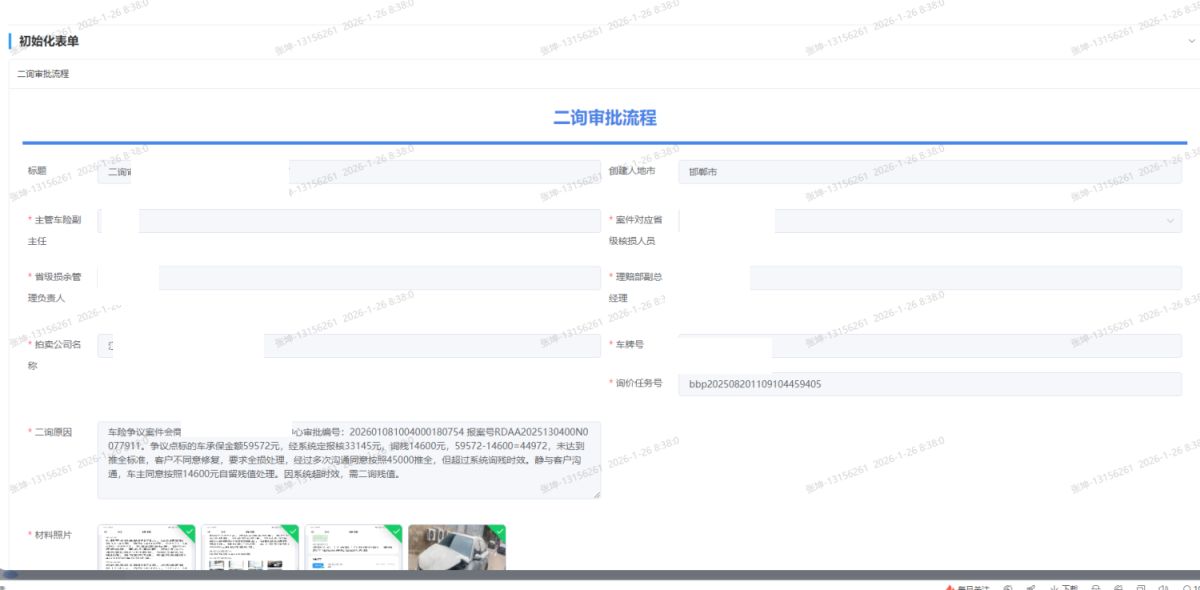Open the damaged car photo thumbnail
Image resolution: width=1200 pixels, height=590 pixels.
click(456, 548)
